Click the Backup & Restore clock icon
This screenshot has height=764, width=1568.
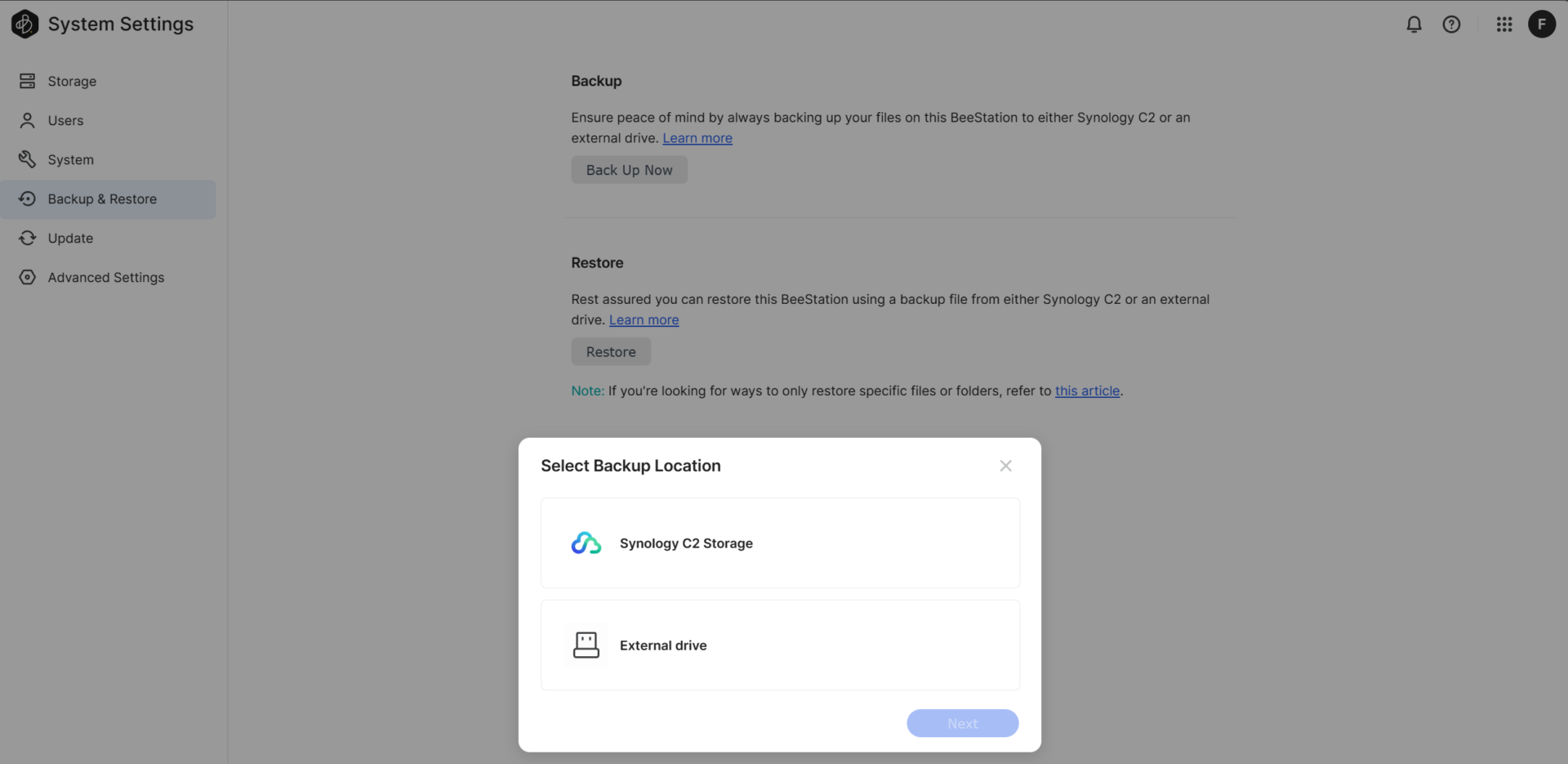pos(28,199)
